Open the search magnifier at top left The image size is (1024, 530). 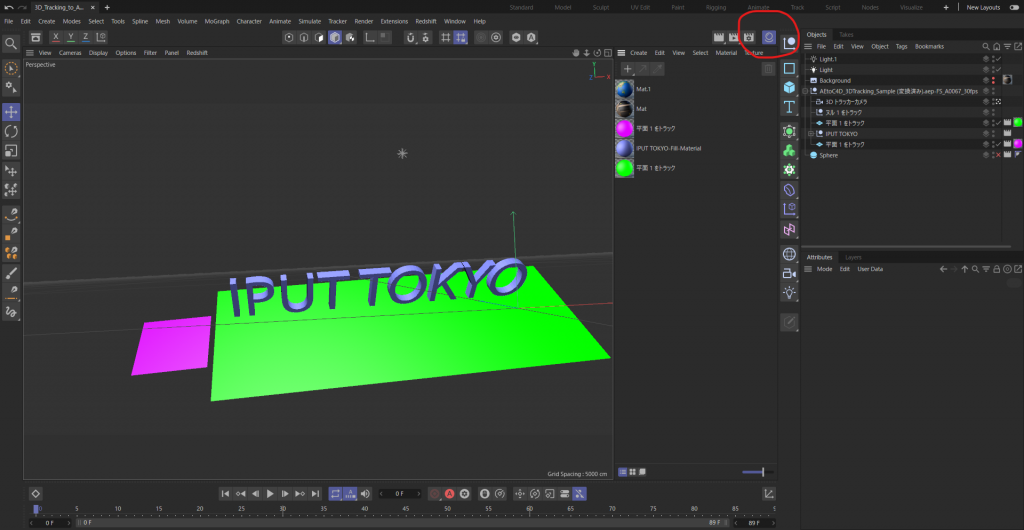[x=11, y=43]
